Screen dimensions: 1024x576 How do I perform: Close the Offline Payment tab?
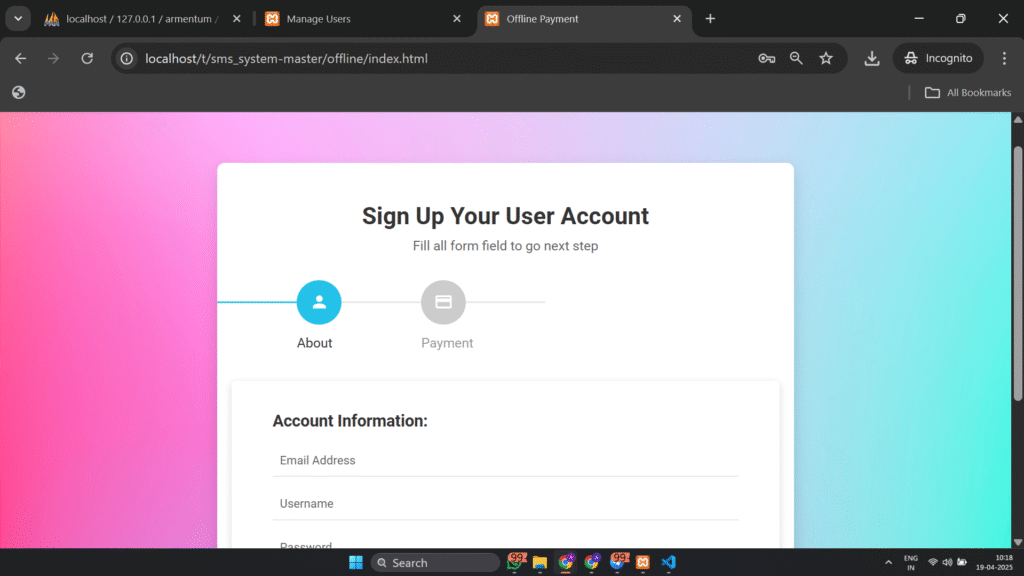[x=677, y=19]
